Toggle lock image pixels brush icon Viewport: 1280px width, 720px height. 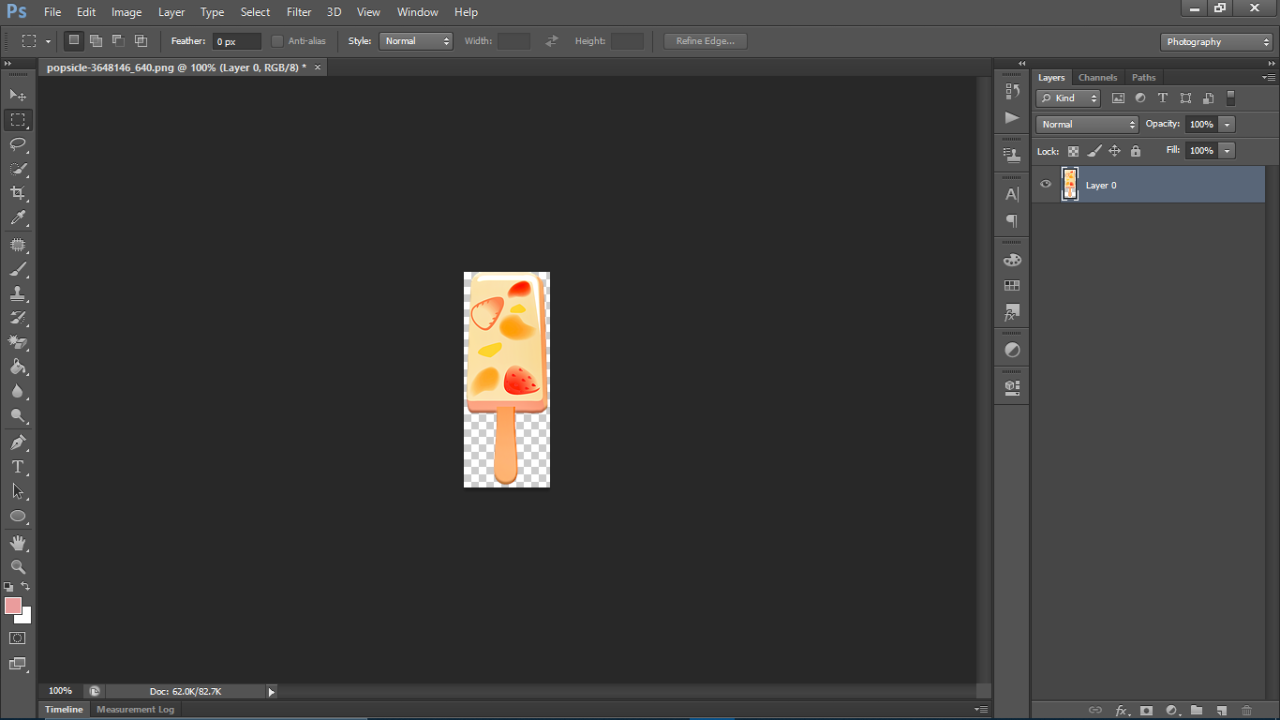[x=1094, y=151]
